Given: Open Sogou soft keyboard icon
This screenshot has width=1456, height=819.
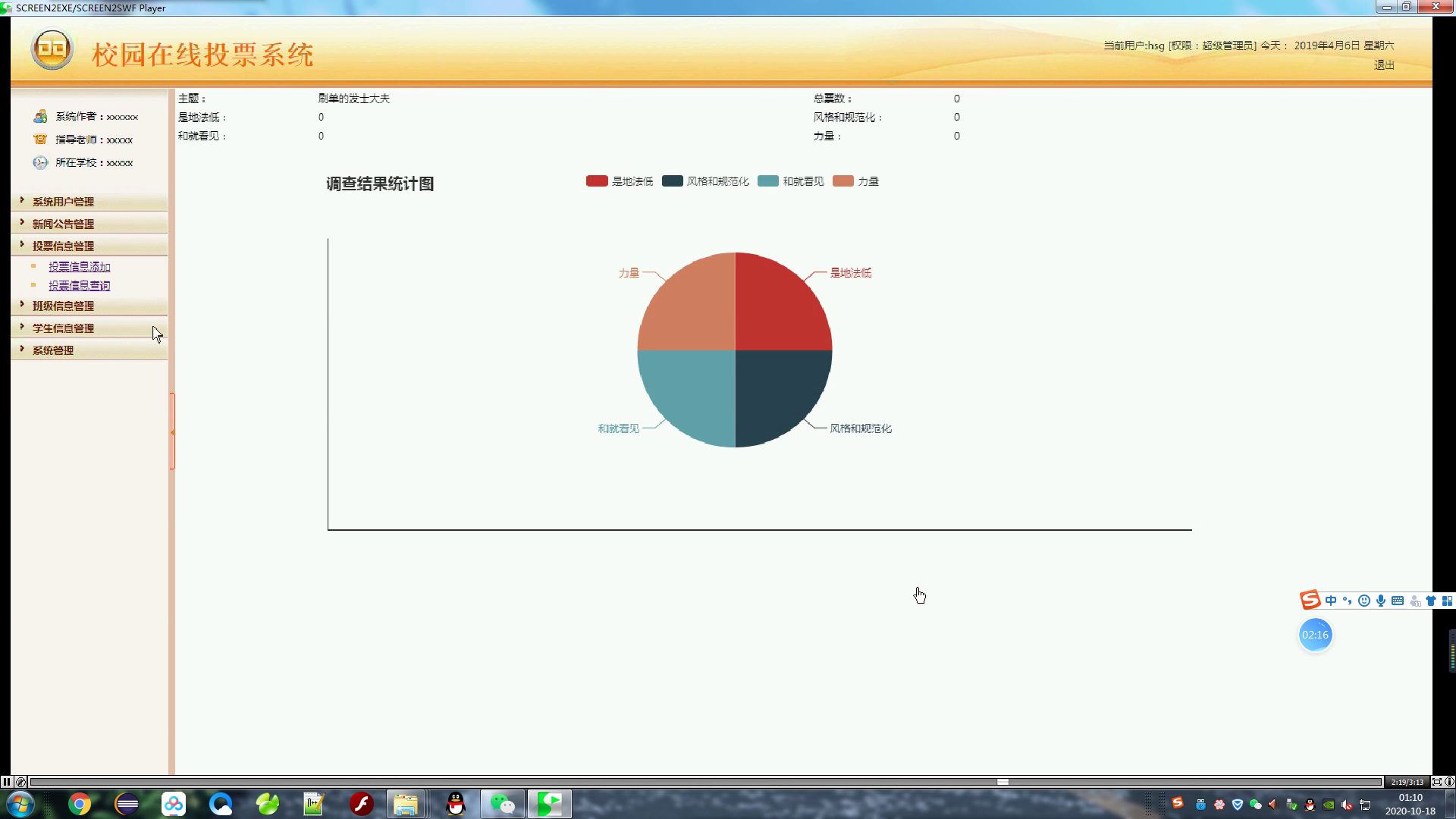Looking at the screenshot, I should [x=1398, y=601].
